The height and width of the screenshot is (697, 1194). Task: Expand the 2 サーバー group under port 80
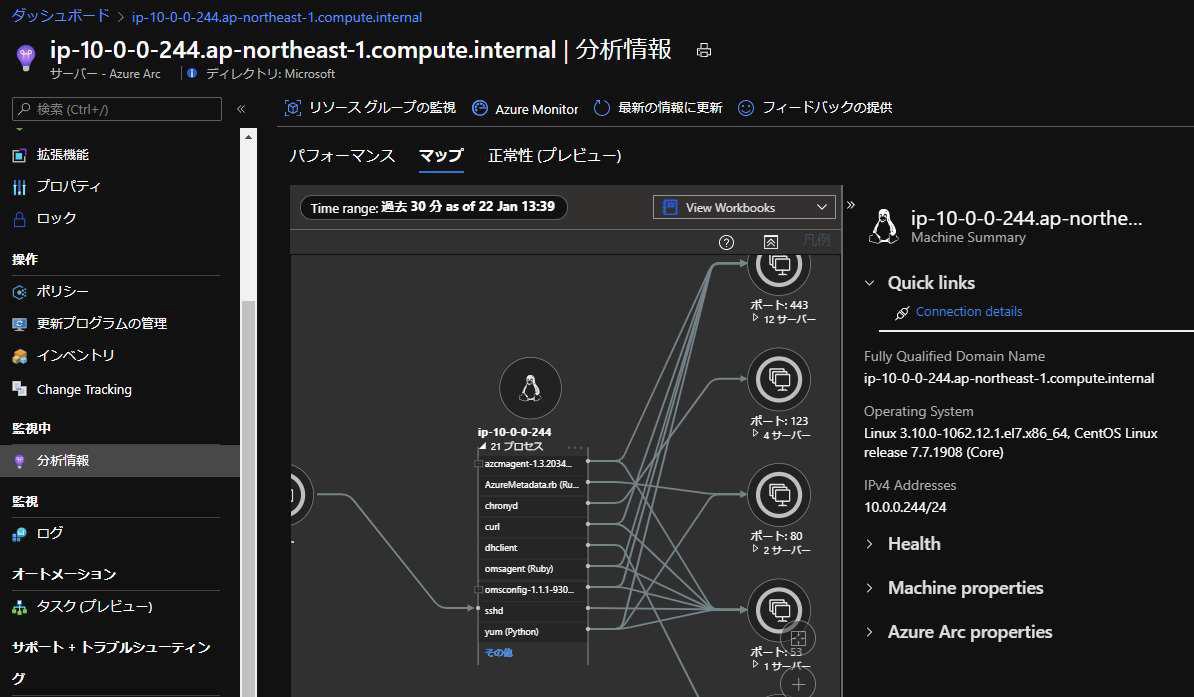[x=755, y=549]
